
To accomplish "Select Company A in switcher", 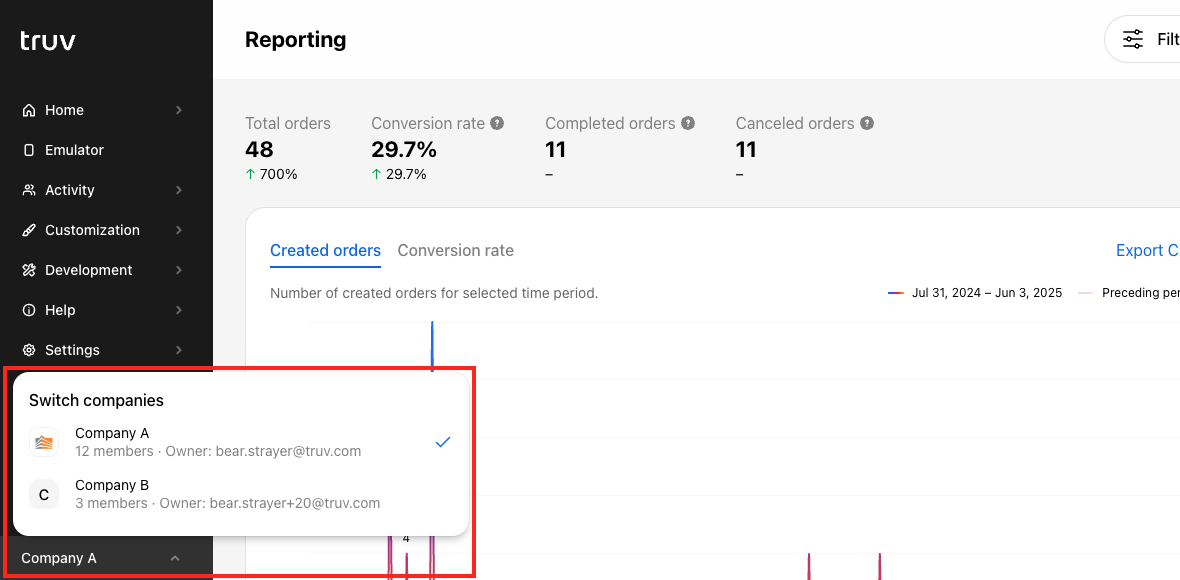I will (241, 442).
